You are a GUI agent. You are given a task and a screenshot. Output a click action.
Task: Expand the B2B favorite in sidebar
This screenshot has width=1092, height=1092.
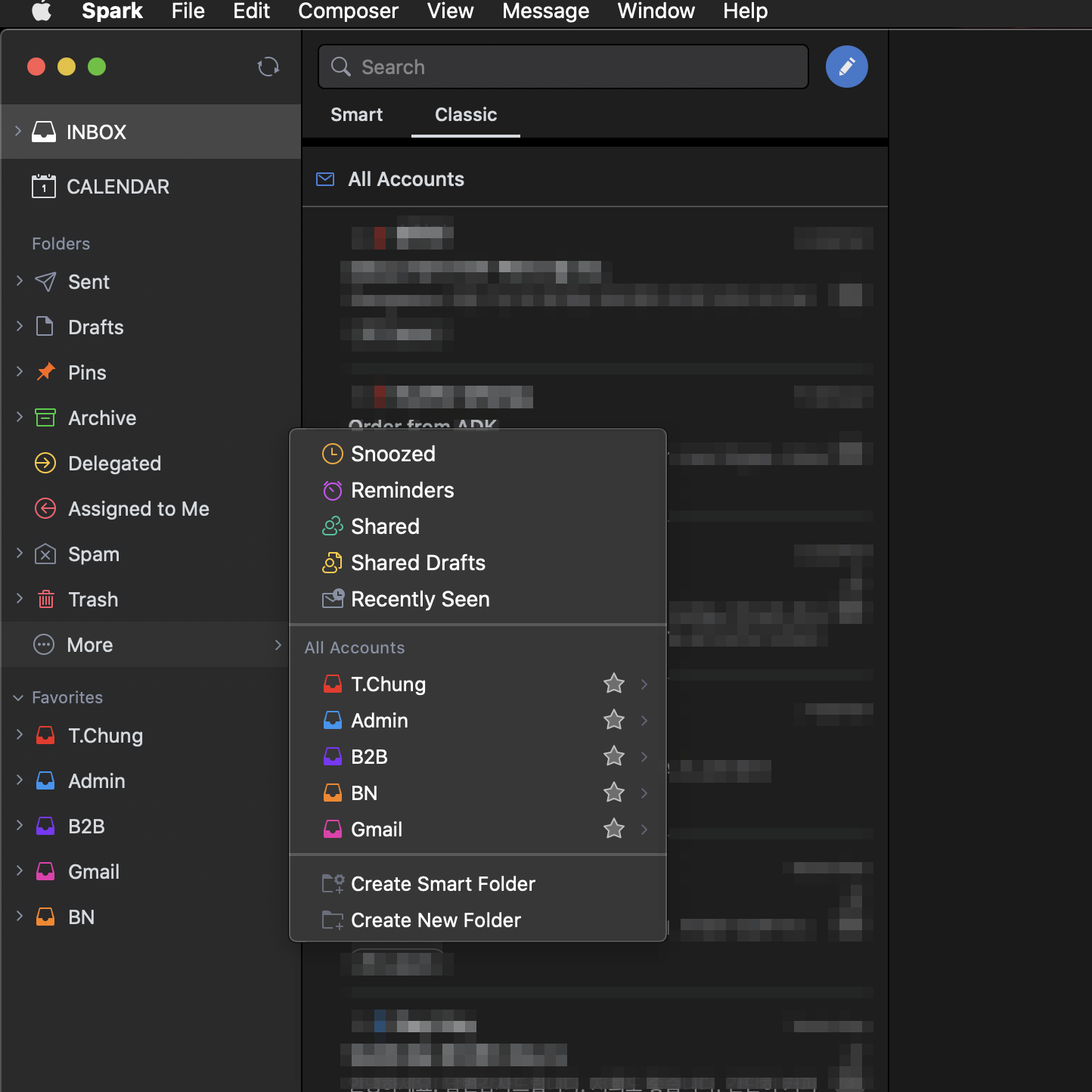[x=20, y=825]
